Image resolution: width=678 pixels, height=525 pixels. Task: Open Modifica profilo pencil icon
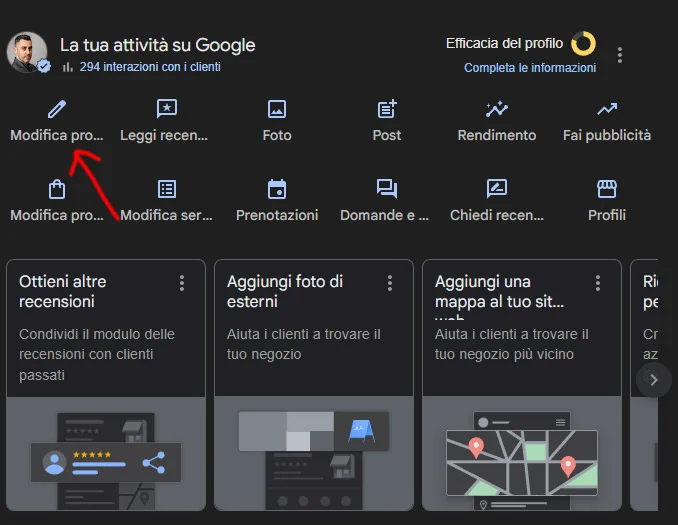pos(57,109)
